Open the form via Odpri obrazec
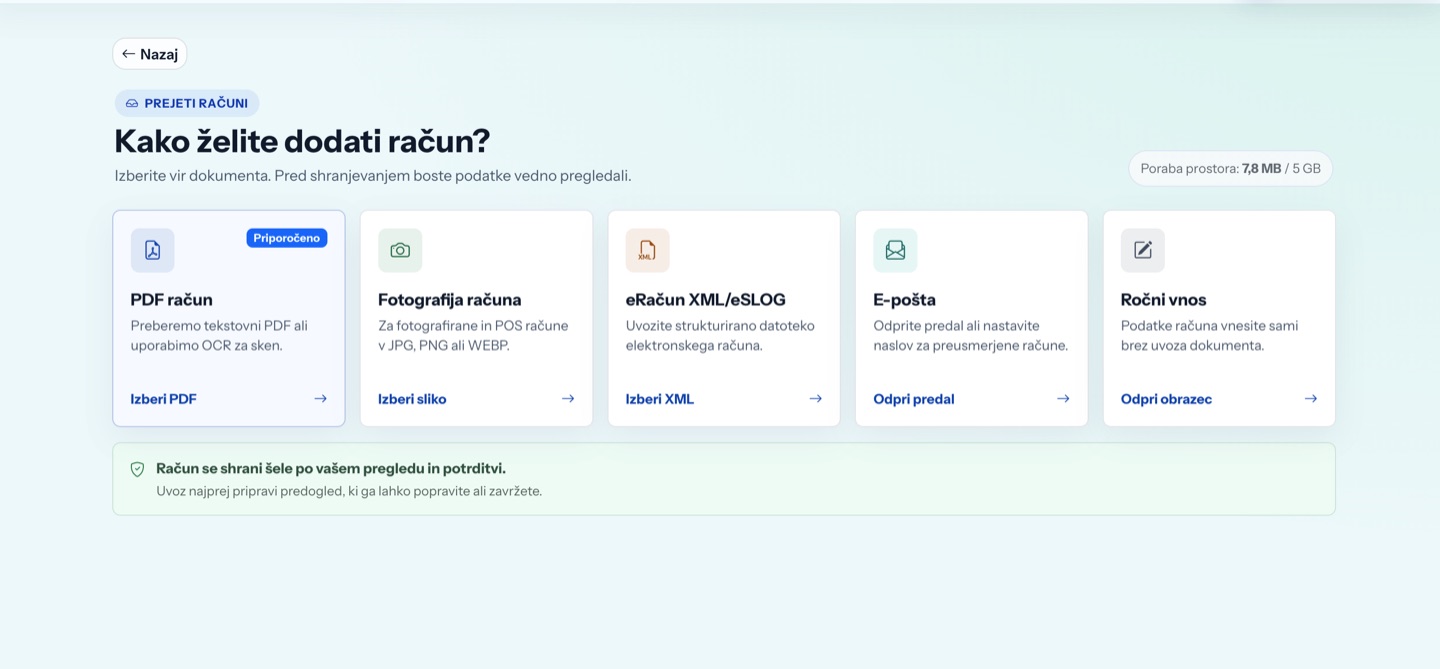 point(1166,399)
